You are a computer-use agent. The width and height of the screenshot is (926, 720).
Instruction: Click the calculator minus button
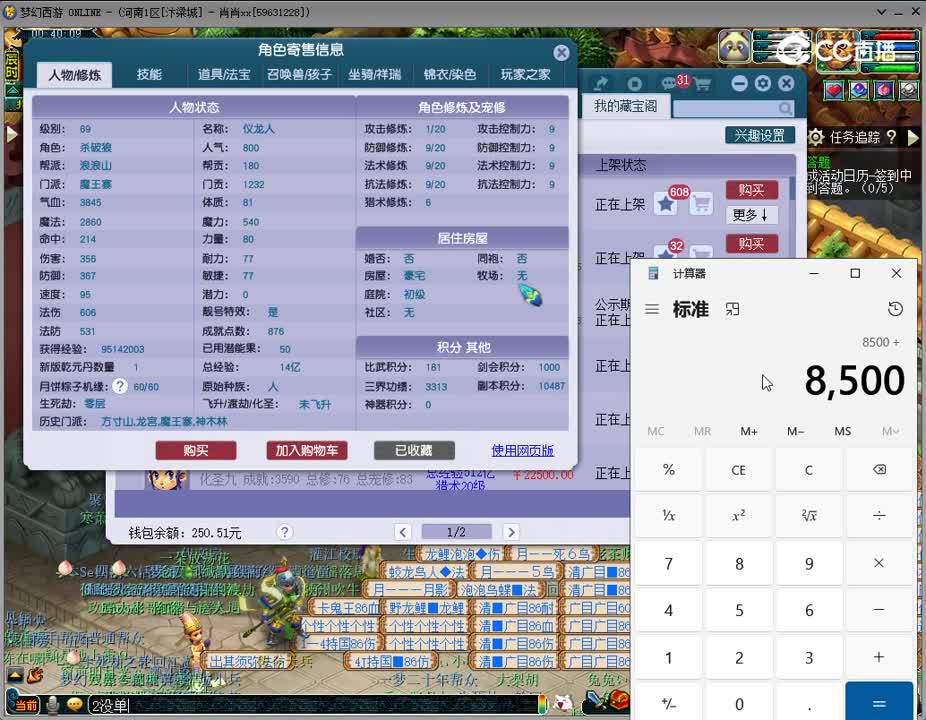879,610
